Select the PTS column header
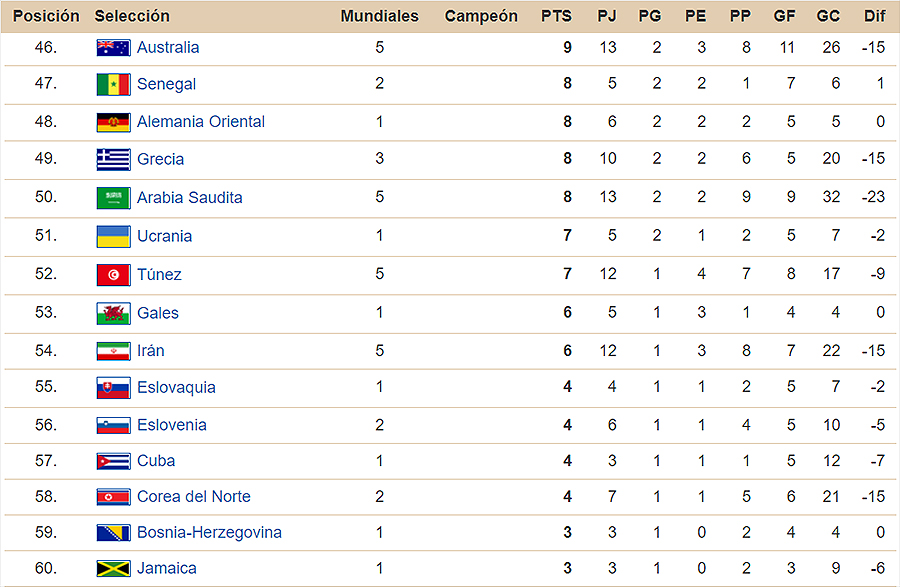 [556, 16]
